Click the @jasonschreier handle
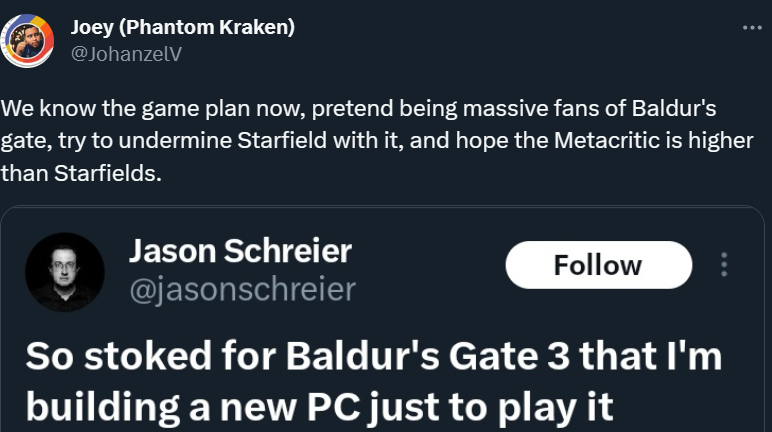This screenshot has width=772, height=432. tap(242, 289)
